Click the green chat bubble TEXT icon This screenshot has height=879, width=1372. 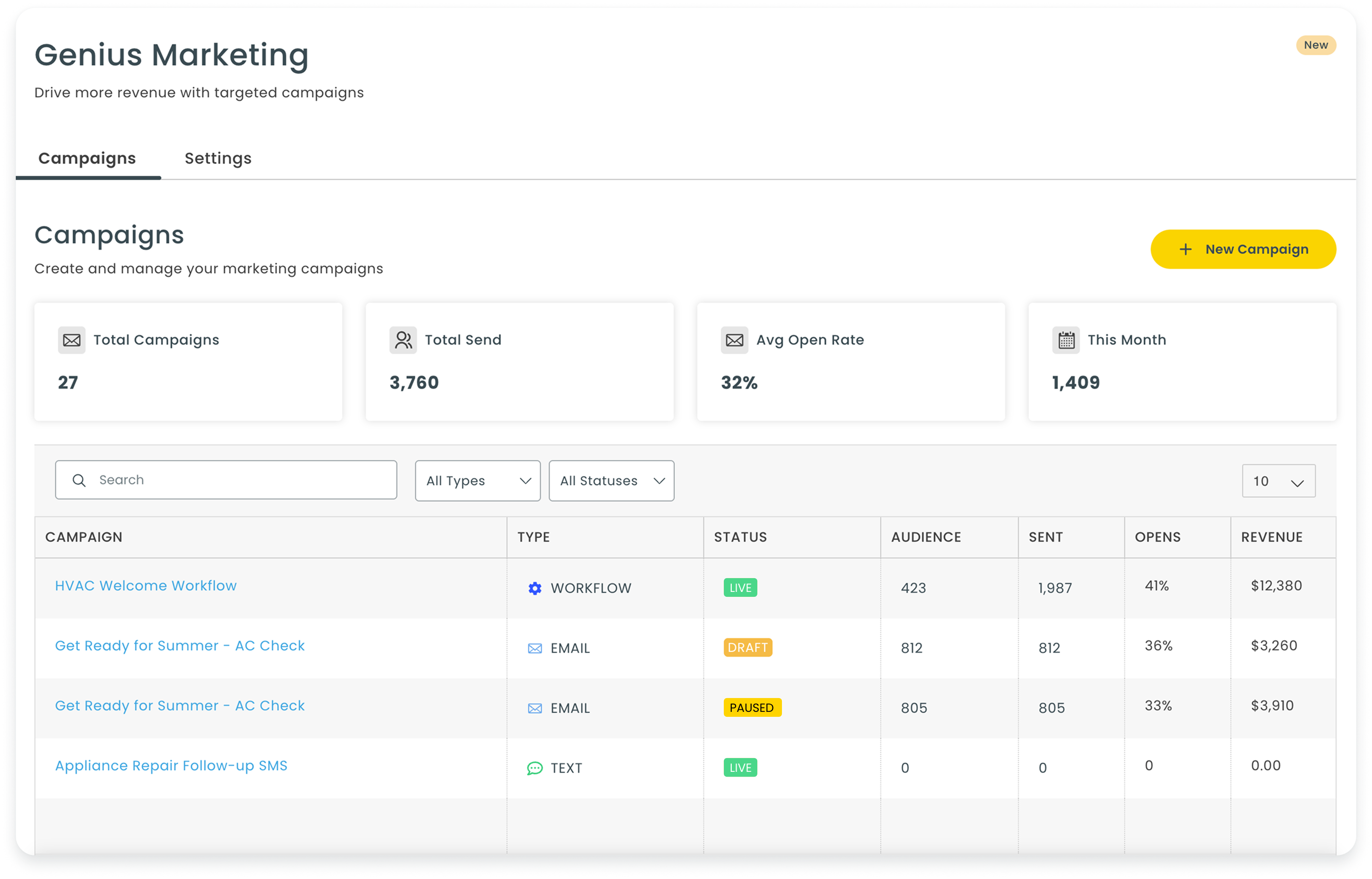(535, 768)
